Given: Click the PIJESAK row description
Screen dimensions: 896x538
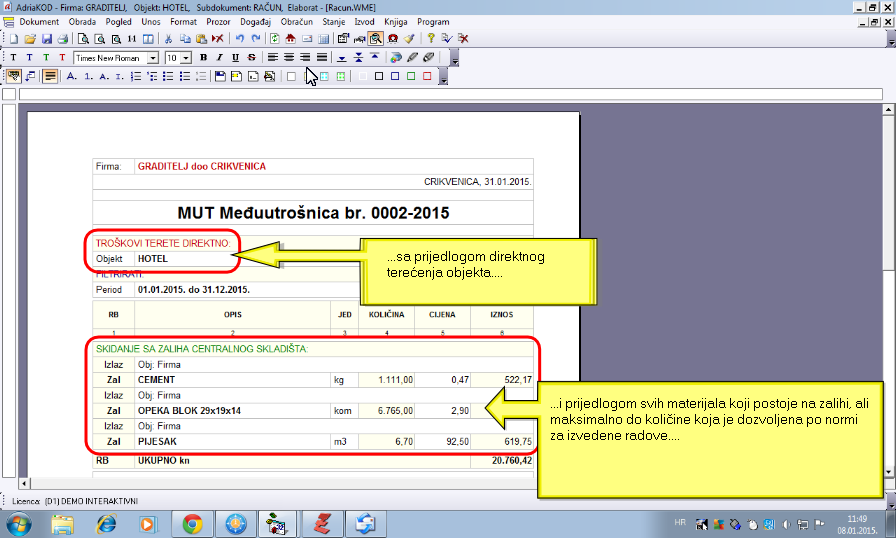Looking at the screenshot, I should pos(157,441).
